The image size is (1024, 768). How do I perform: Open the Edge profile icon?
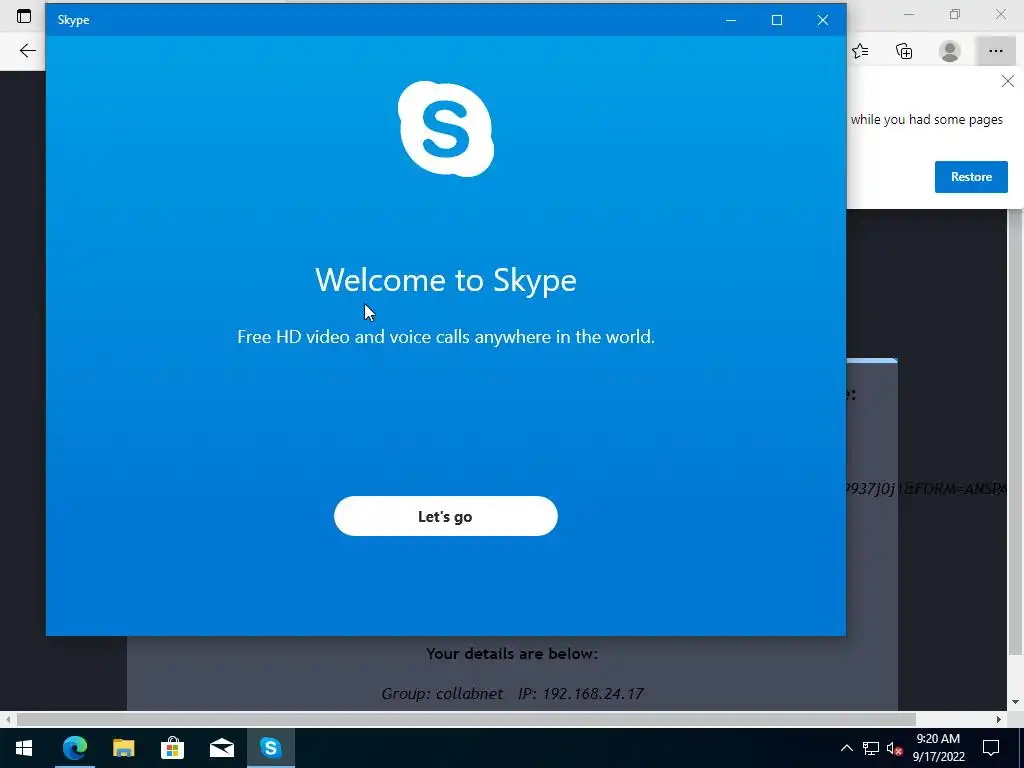point(950,51)
